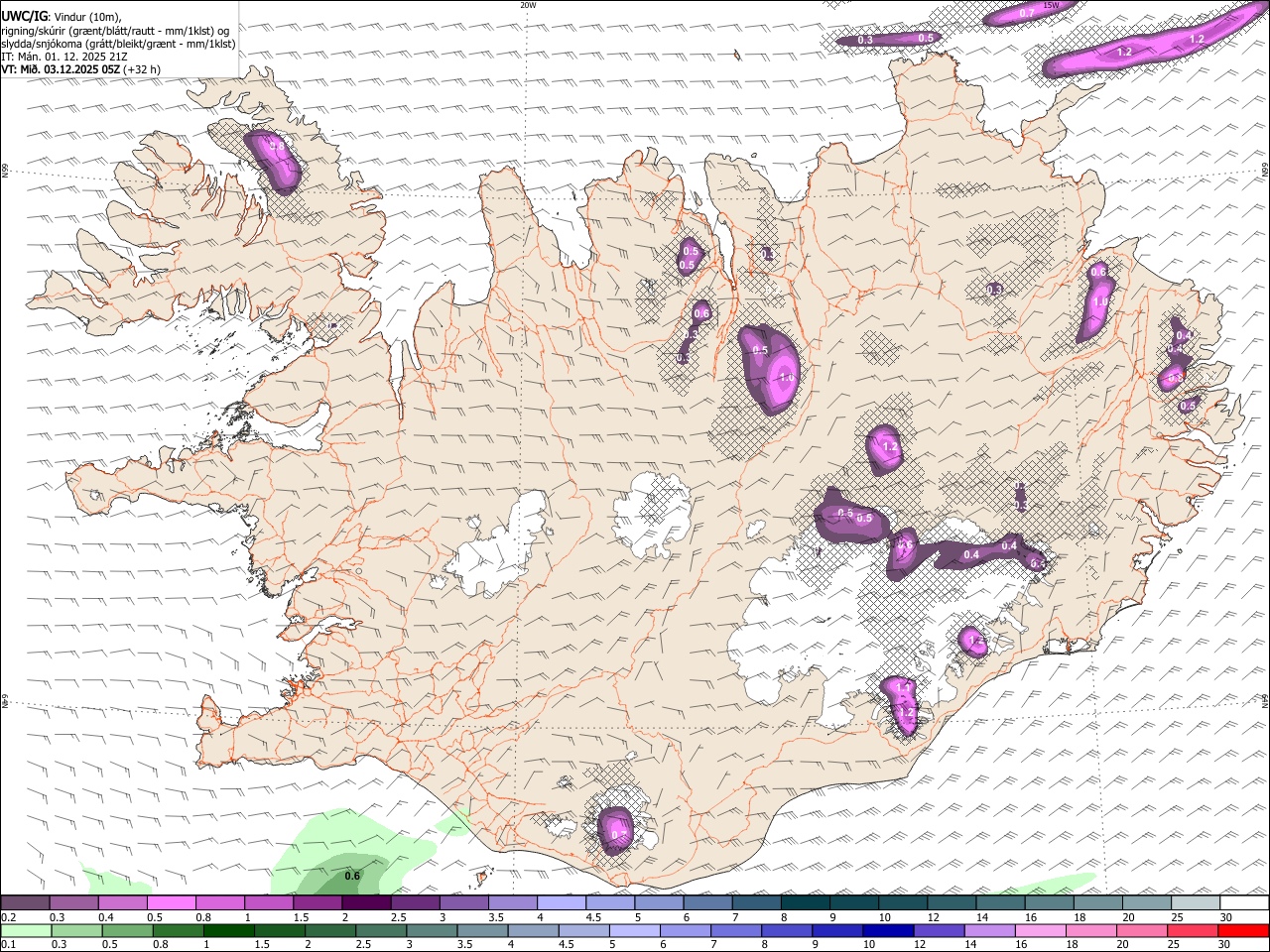Click the 20W longitude label
This screenshot has height=952, width=1270.
528,5
